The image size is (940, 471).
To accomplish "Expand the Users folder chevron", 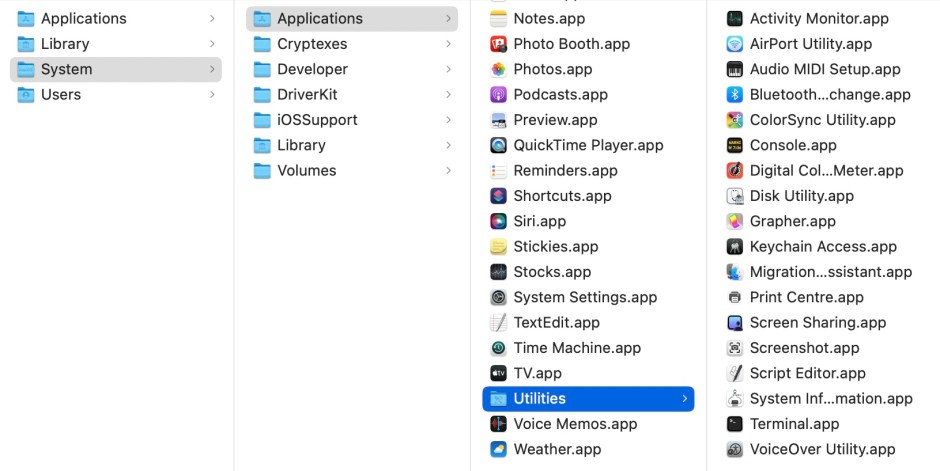I will [212, 94].
